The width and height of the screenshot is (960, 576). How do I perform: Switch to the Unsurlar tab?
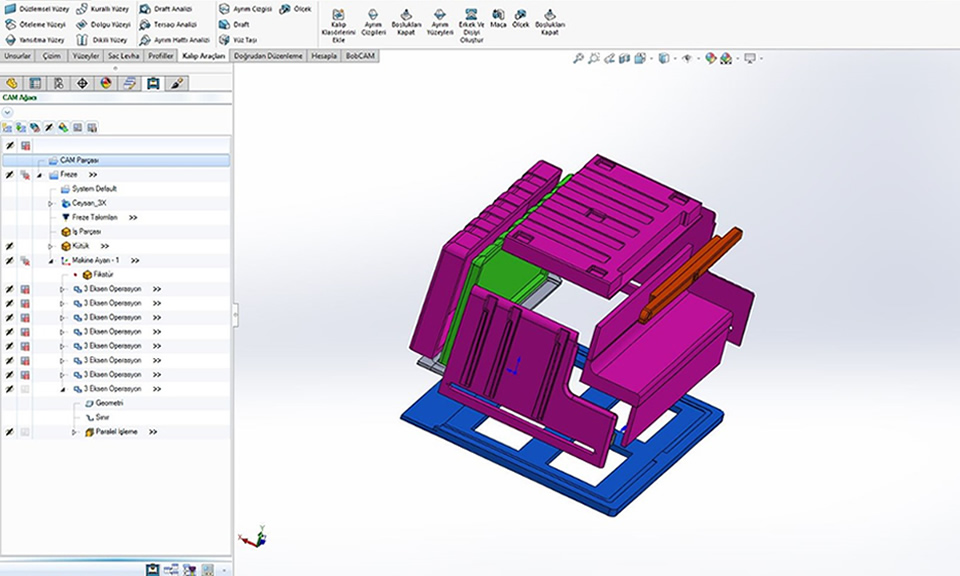18,56
